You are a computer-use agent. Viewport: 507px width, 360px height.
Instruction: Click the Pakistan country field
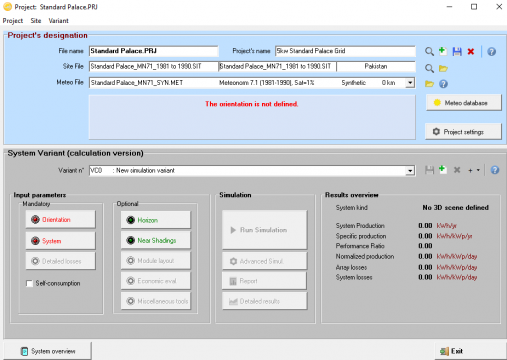376,66
